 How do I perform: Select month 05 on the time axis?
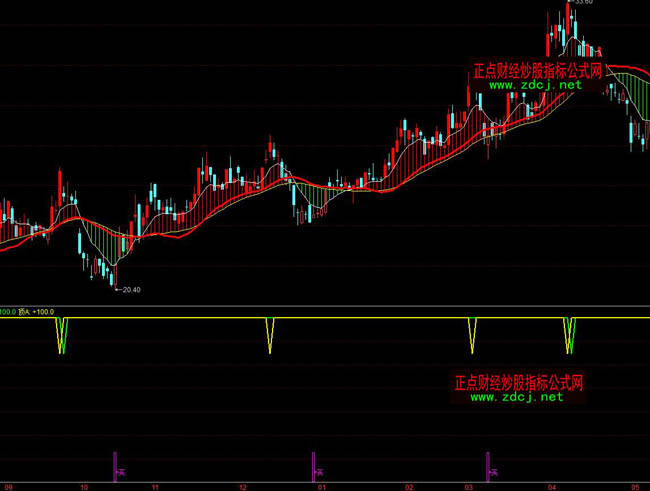634,486
